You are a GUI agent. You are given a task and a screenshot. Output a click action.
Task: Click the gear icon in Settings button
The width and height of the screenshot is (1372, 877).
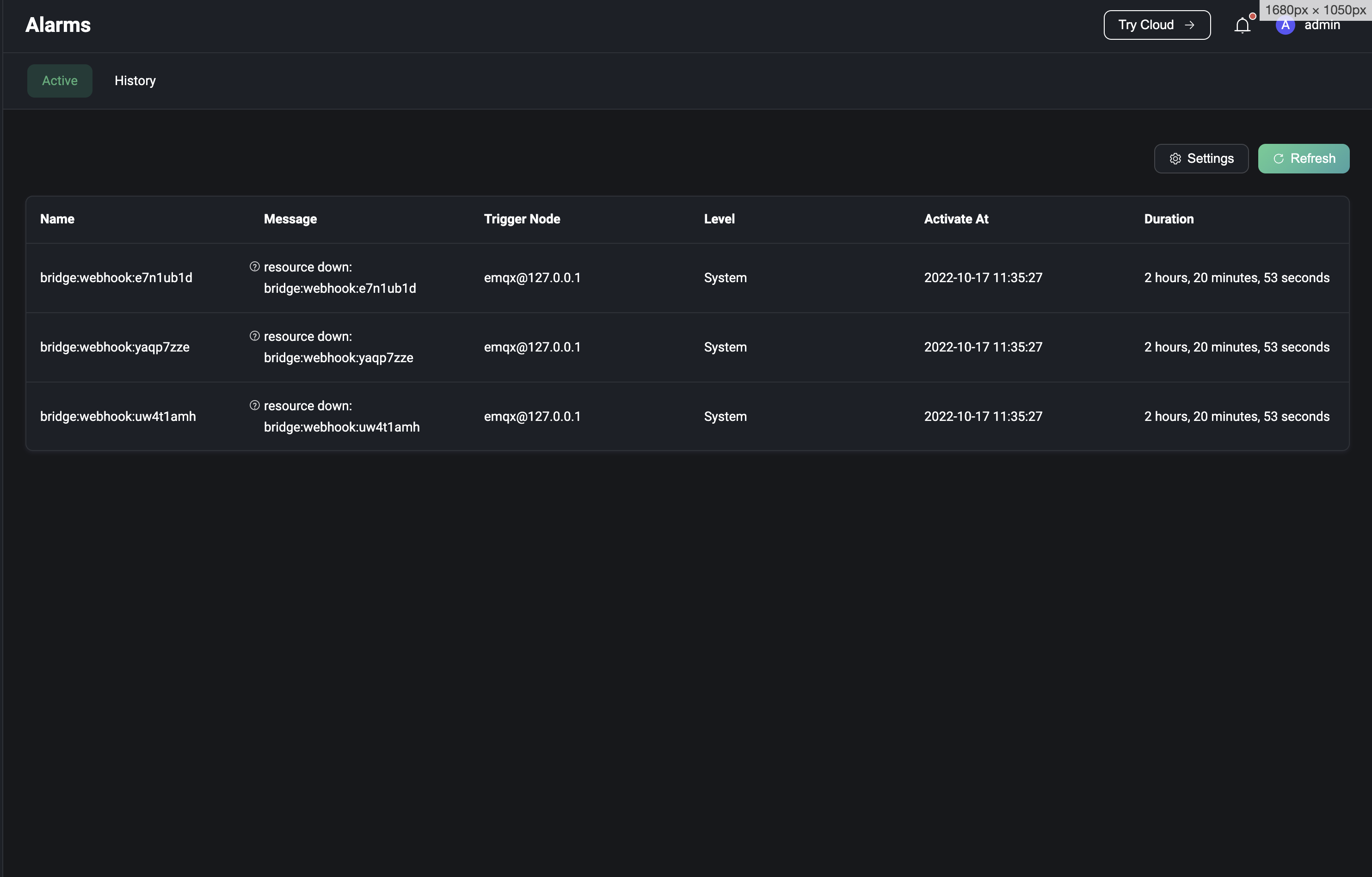coord(1175,159)
